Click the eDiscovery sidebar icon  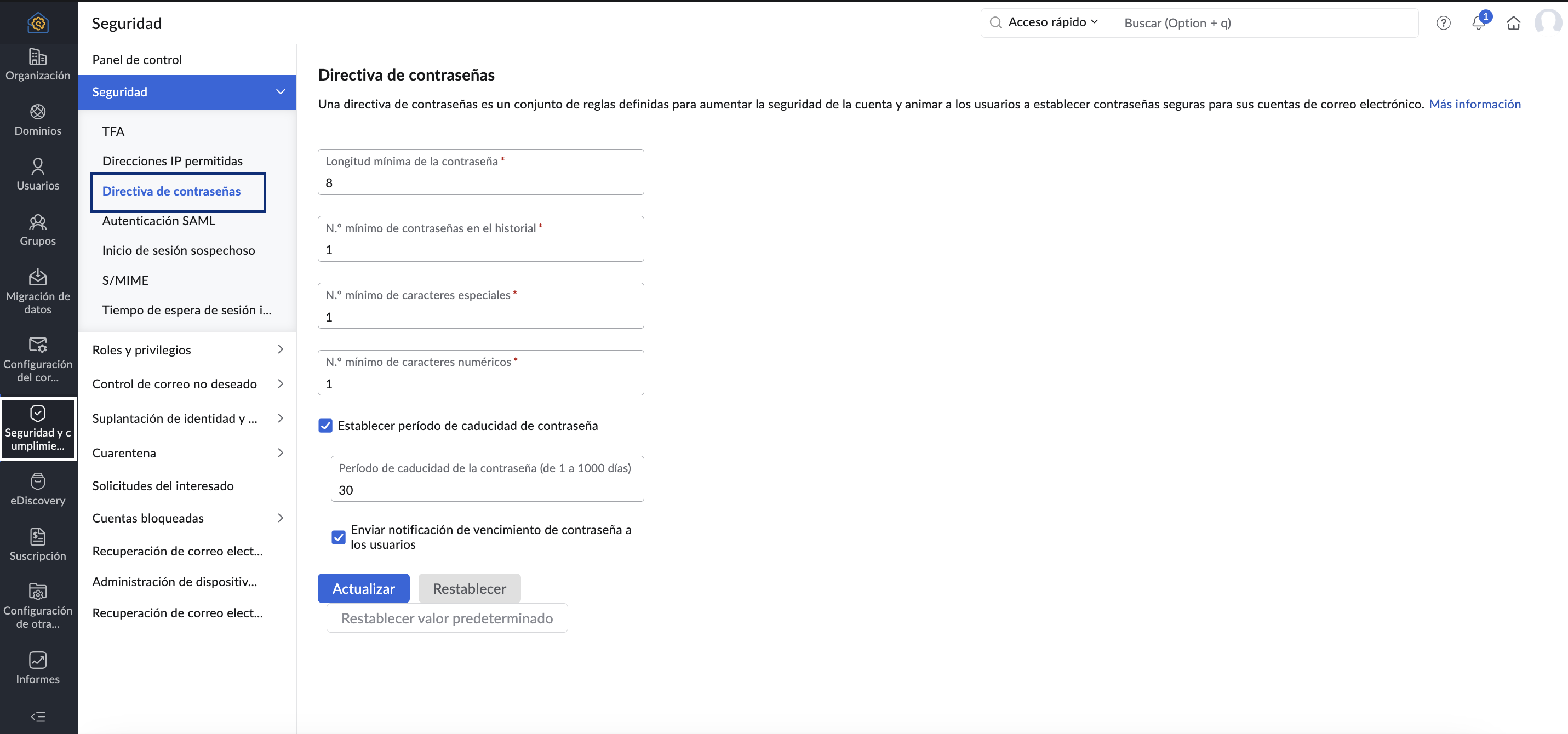pos(38,489)
